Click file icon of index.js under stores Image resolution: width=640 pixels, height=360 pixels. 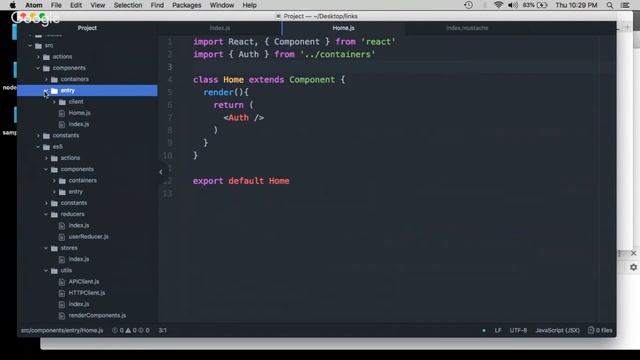62,259
